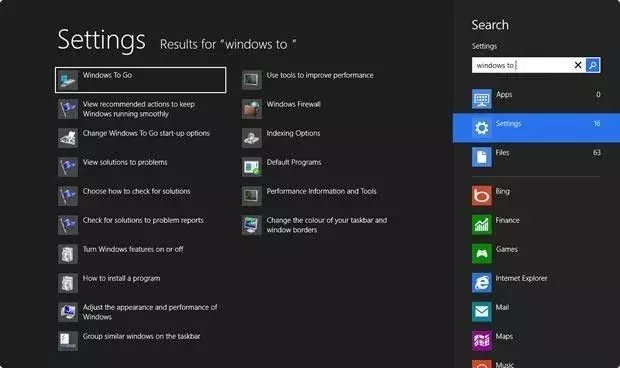Select the Finance app icon

[482, 225]
